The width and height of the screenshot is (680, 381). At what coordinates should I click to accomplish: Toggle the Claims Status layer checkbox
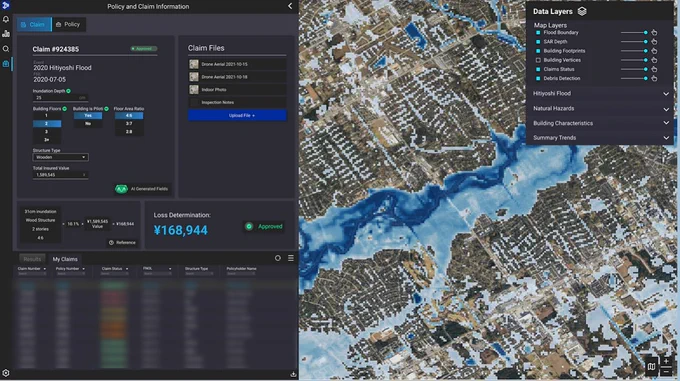538,69
